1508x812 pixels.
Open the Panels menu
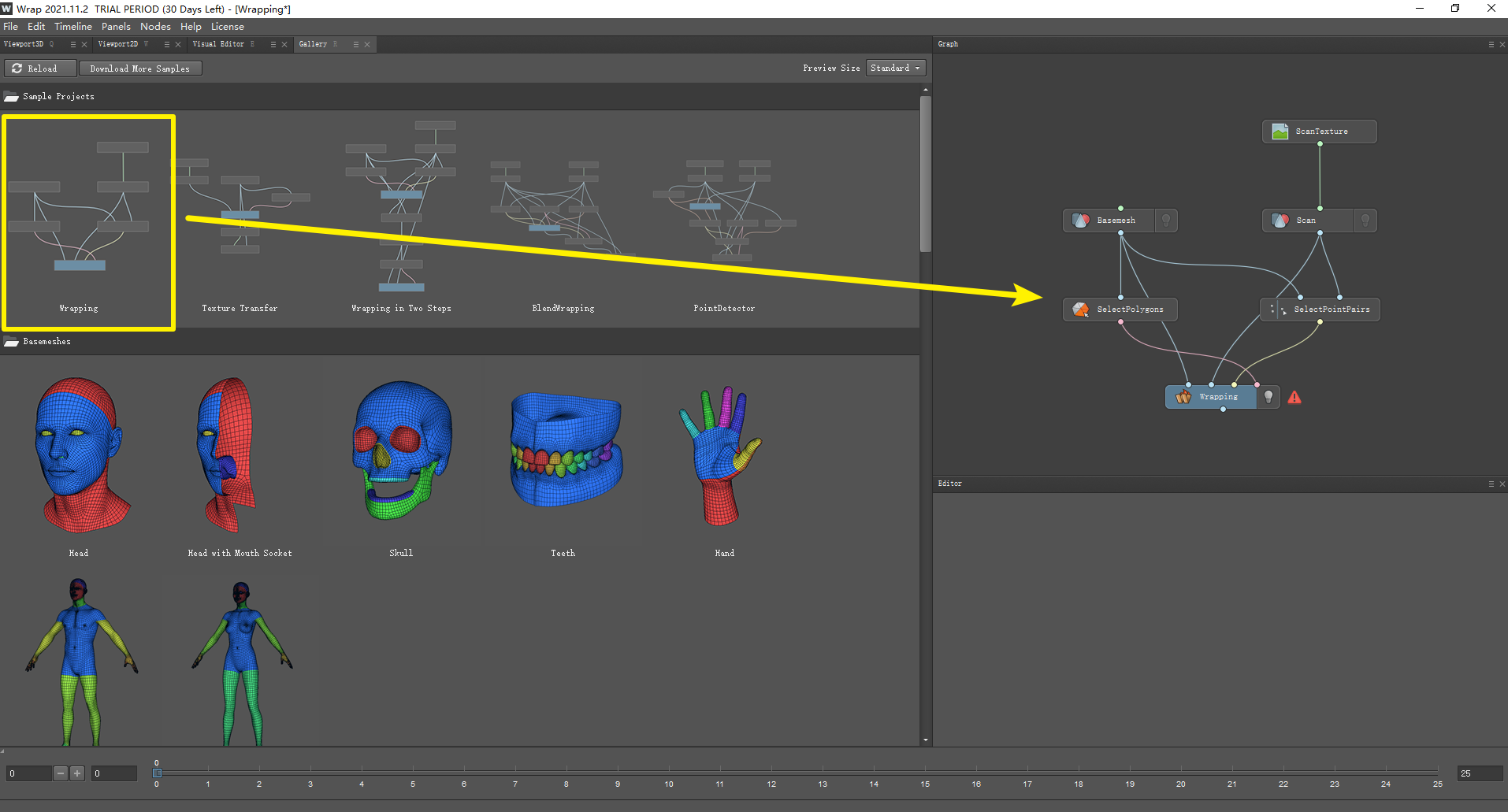pos(116,27)
